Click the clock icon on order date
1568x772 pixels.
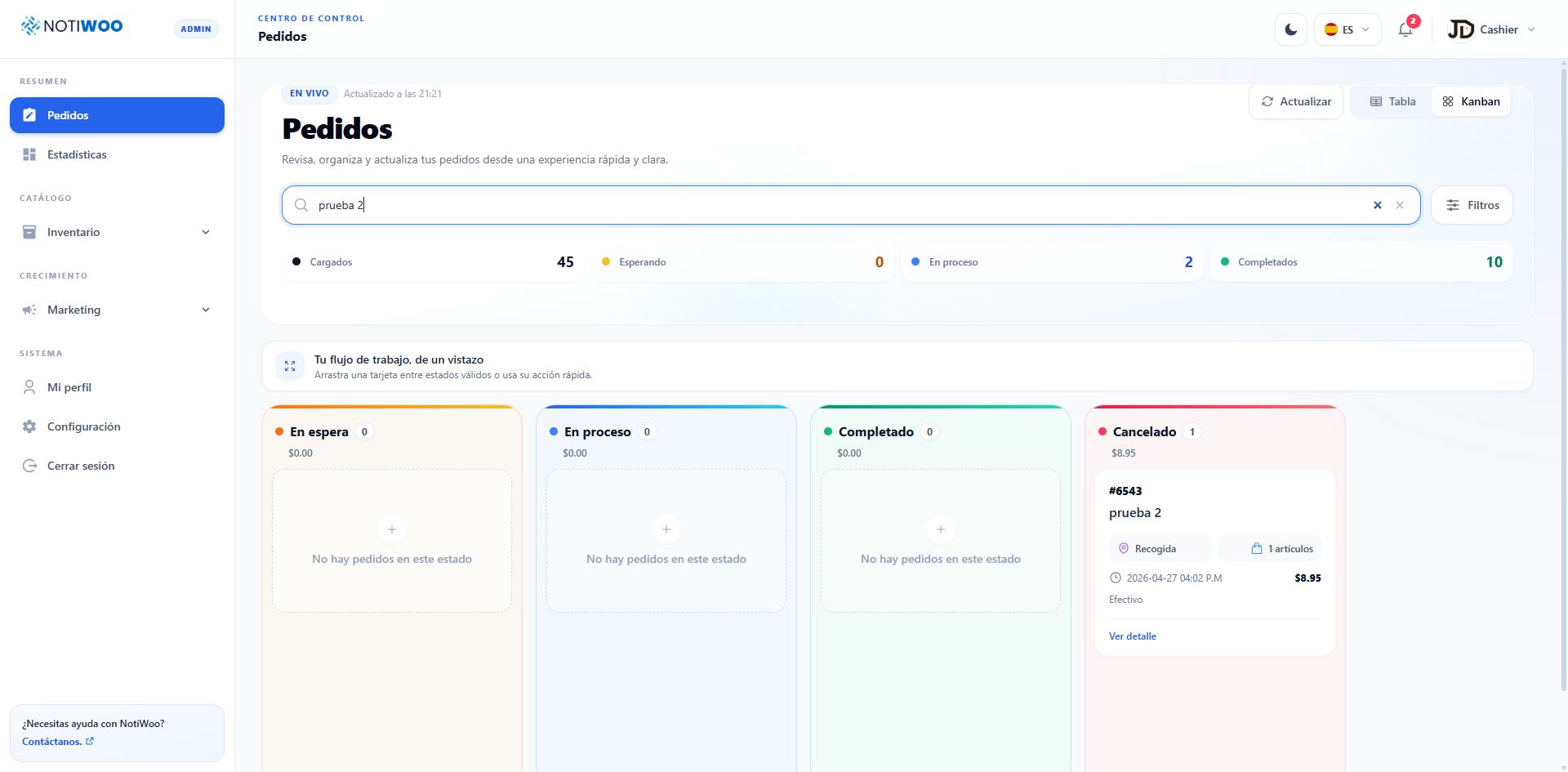point(1116,578)
